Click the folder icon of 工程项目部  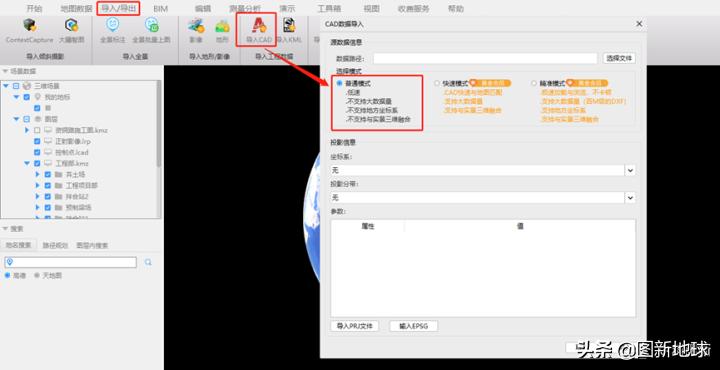coord(58,185)
